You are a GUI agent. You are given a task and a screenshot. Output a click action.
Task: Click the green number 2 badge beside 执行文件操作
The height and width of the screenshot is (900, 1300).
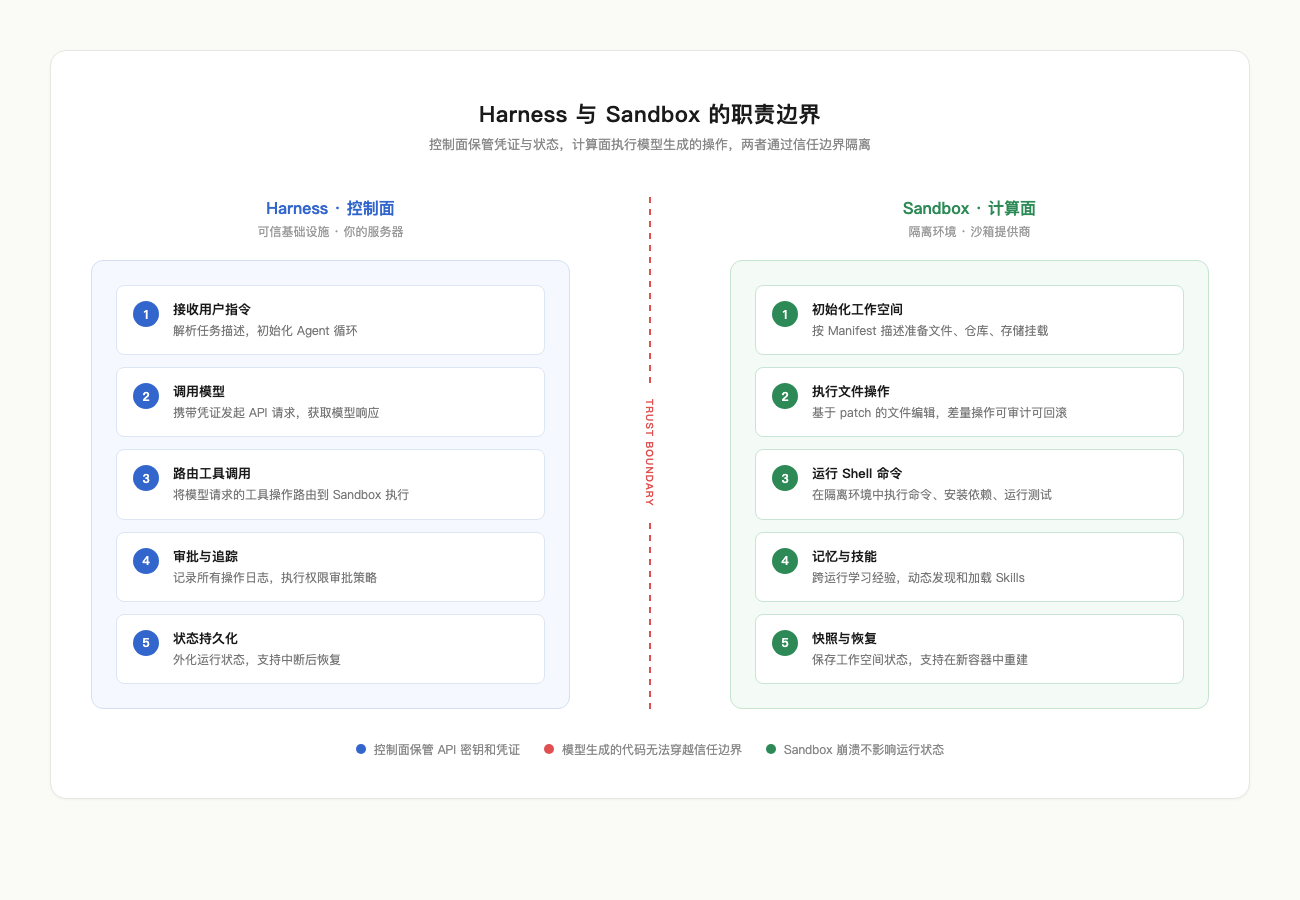click(785, 396)
